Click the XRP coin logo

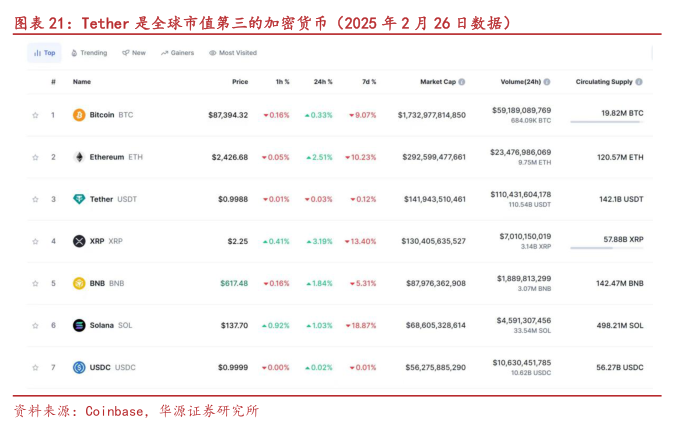pyautogui.click(x=79, y=241)
